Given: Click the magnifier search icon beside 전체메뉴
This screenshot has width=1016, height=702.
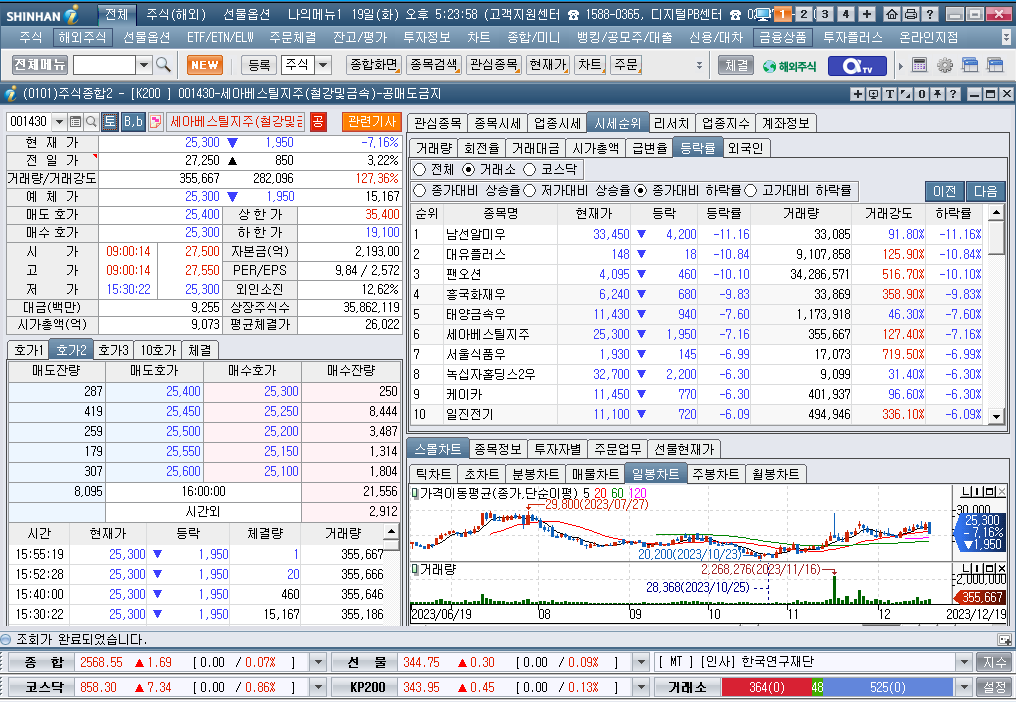Looking at the screenshot, I should pos(163,65).
